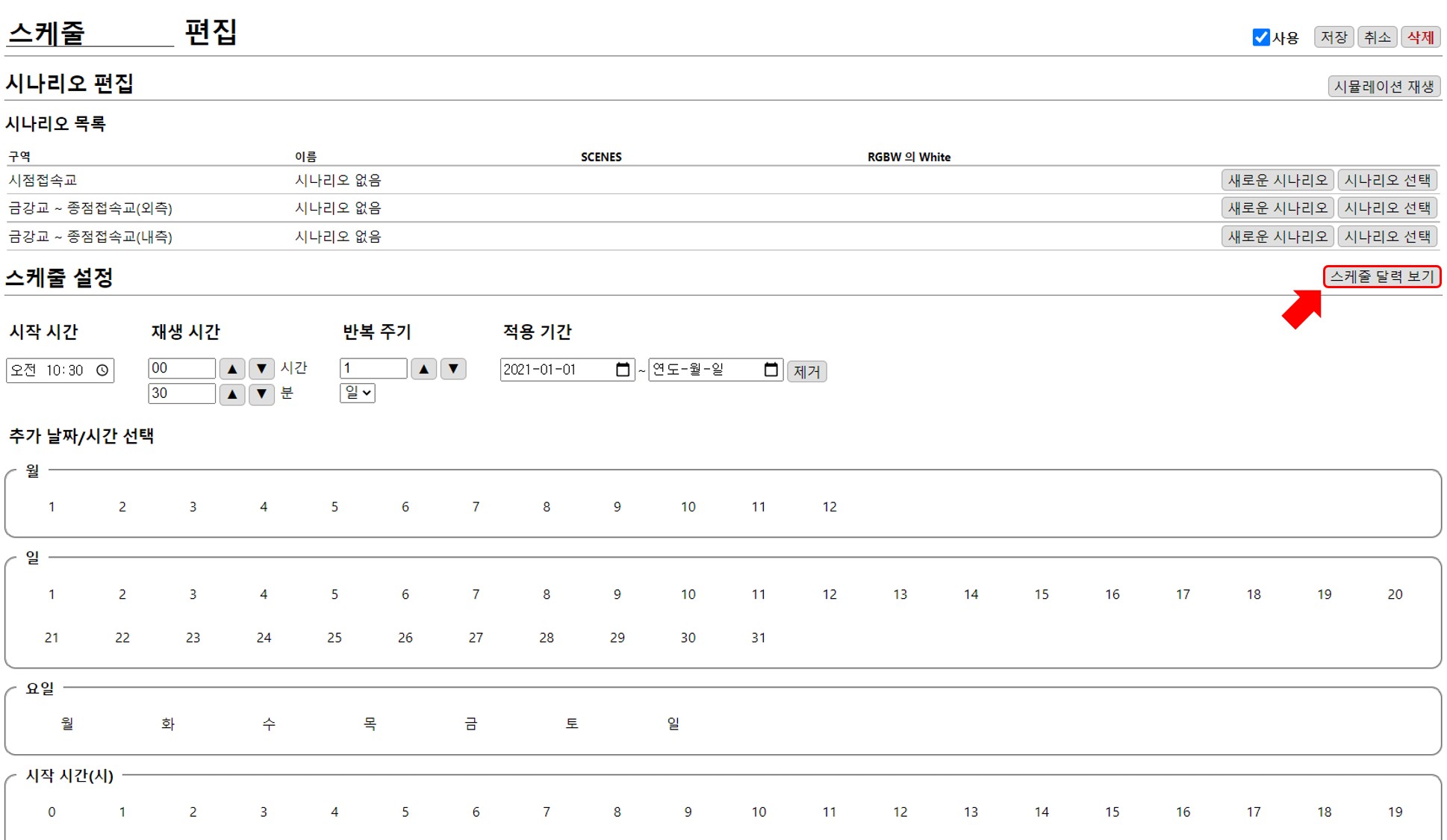Viewport: 1447px width, 840px height.
Task: Click the 시점접속교 zone name
Action: click(43, 180)
